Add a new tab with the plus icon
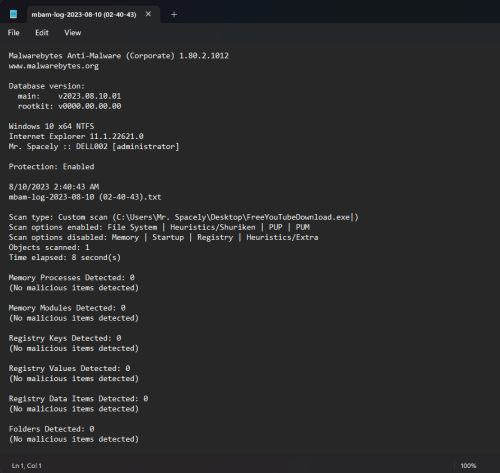The width and height of the screenshot is (500, 473). [174, 14]
